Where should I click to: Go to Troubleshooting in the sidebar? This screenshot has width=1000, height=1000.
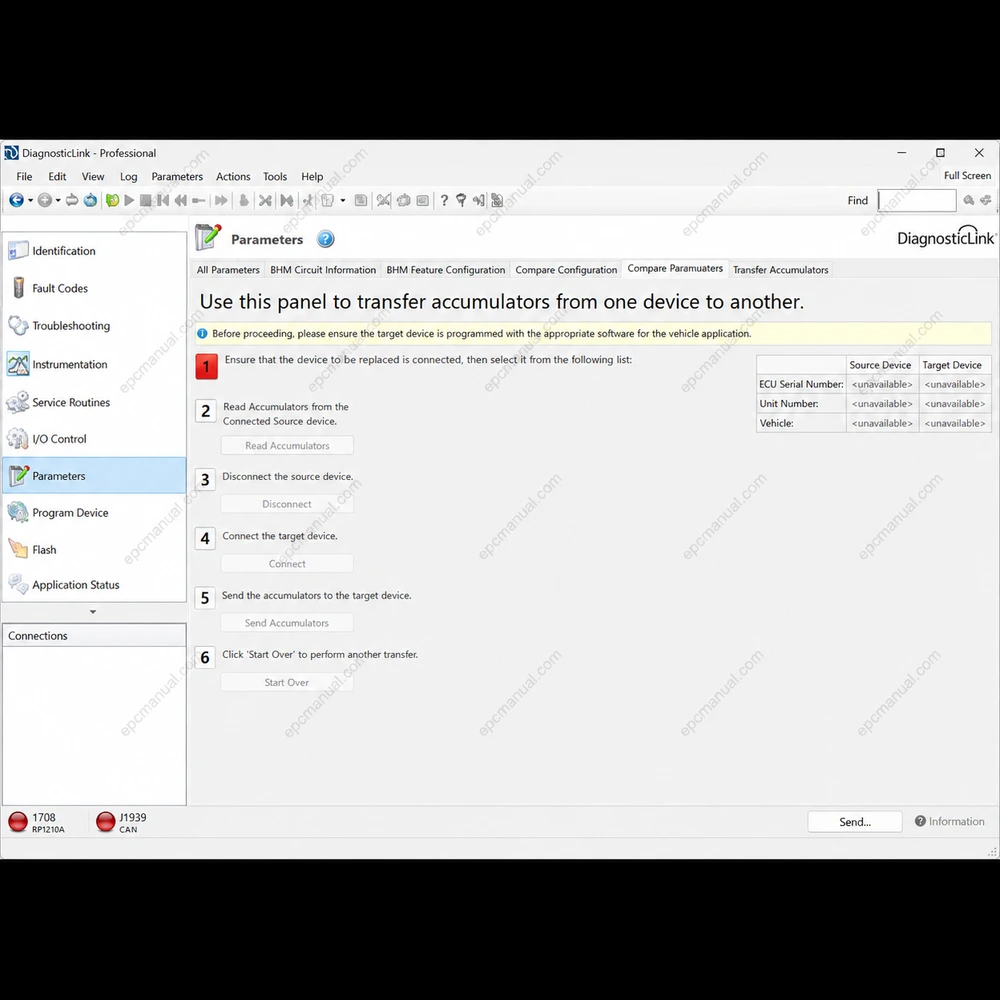click(94, 325)
